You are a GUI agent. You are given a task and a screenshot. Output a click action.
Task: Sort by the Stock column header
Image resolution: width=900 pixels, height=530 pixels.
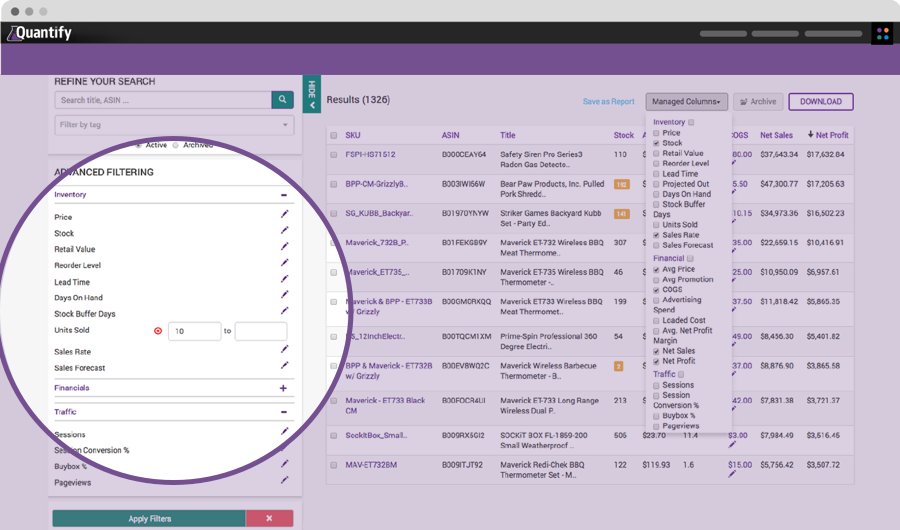(623, 136)
